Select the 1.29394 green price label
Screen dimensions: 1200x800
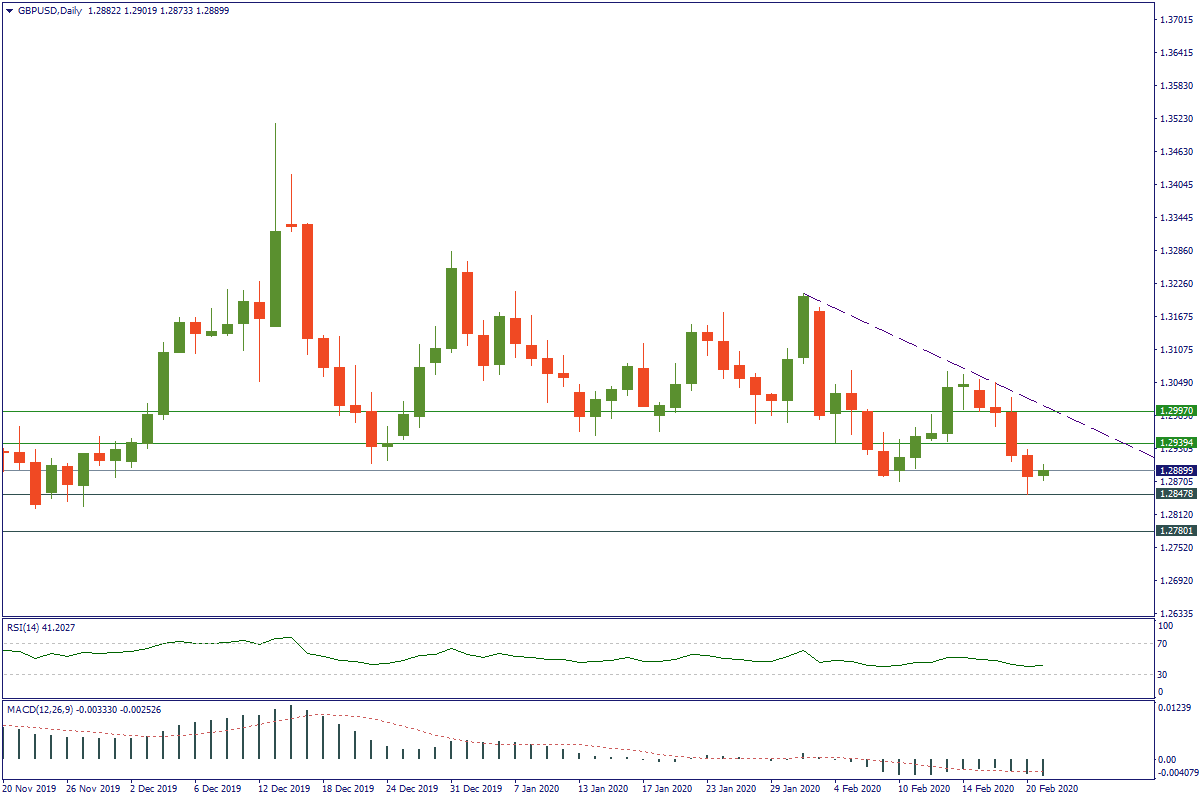(x=1175, y=443)
